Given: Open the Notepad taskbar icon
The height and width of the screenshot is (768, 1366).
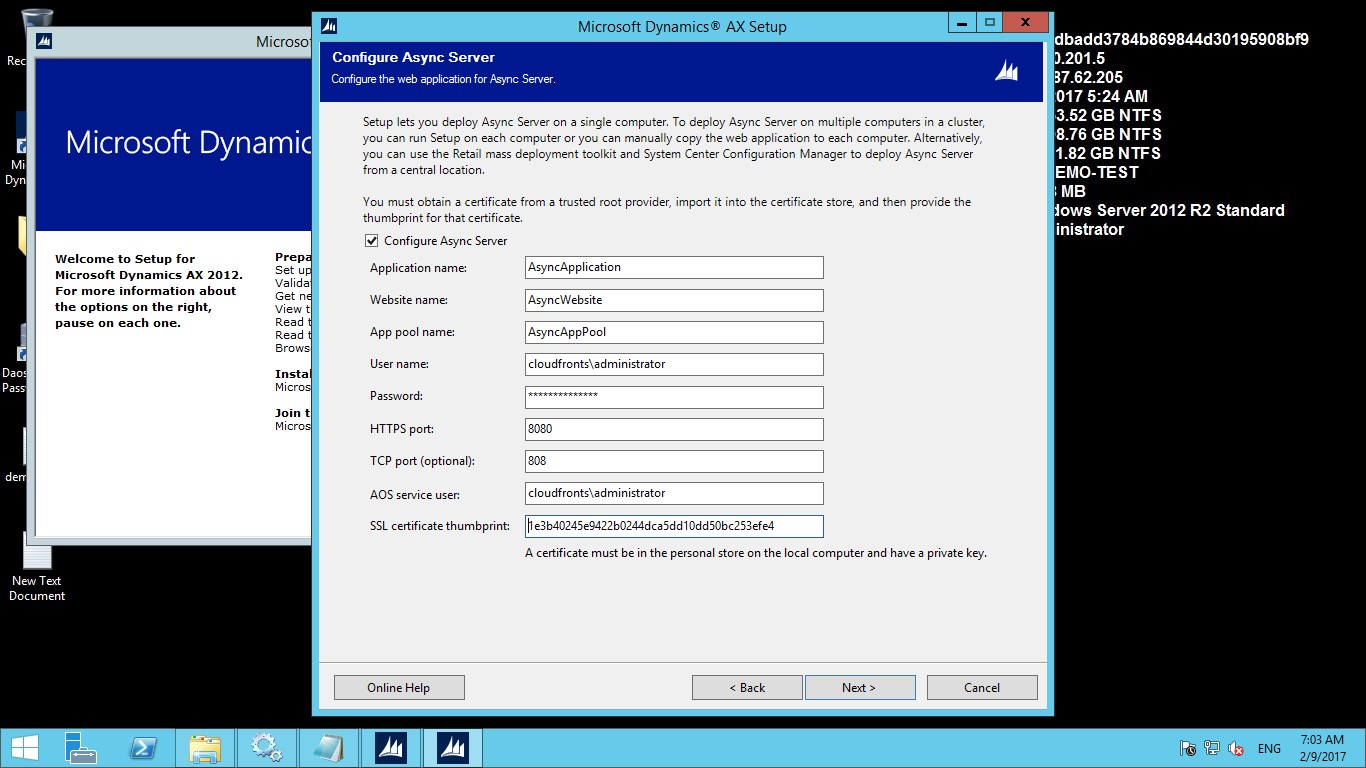Looking at the screenshot, I should [329, 748].
